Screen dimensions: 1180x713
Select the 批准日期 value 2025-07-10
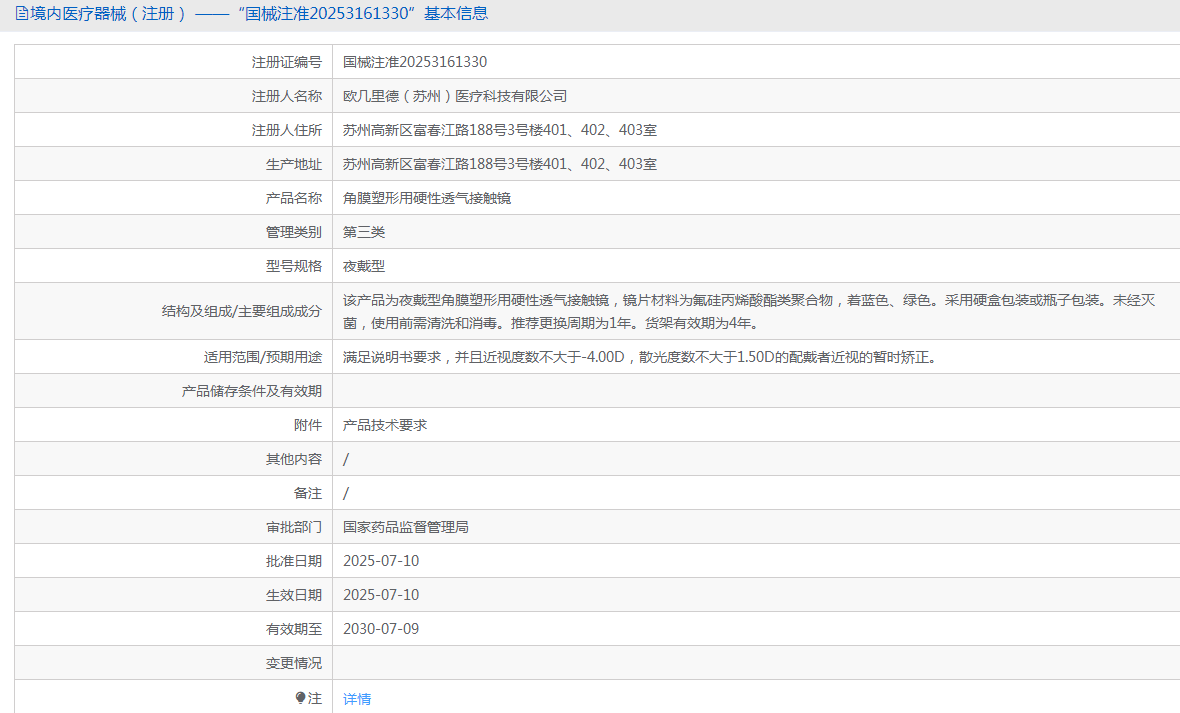point(381,561)
